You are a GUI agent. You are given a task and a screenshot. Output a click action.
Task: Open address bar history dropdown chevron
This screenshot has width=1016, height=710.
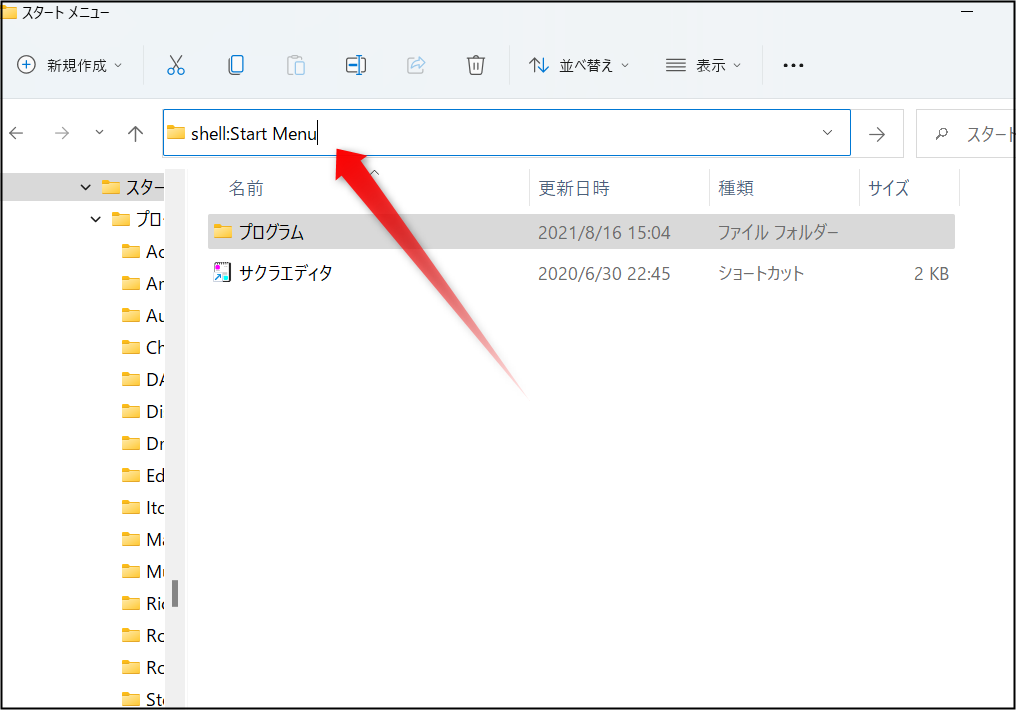click(x=827, y=133)
